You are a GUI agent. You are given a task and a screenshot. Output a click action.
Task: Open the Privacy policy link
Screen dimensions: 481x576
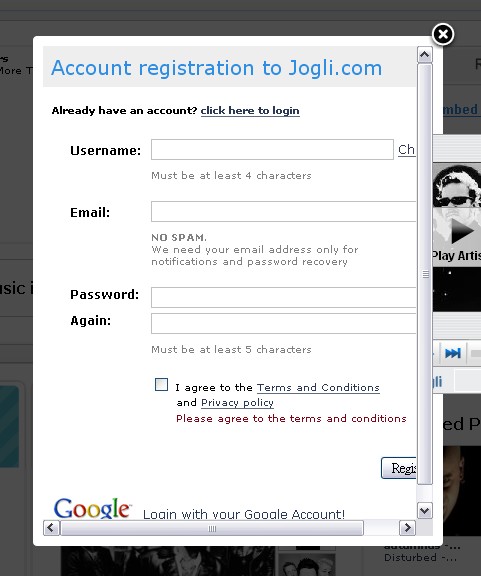(x=237, y=403)
